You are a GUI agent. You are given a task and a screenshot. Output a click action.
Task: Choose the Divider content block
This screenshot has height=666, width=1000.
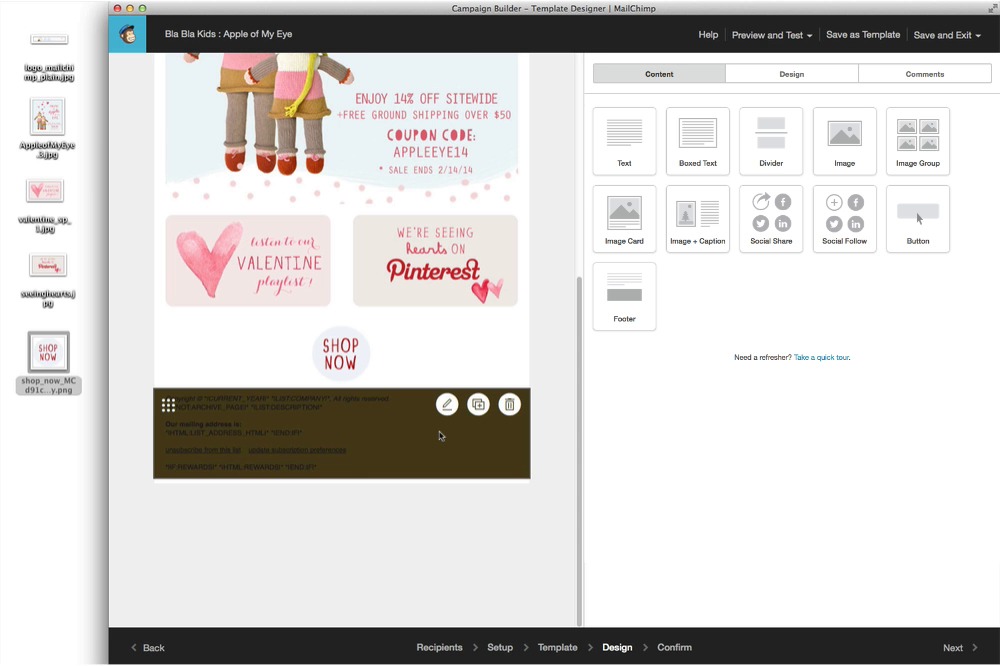(x=771, y=141)
